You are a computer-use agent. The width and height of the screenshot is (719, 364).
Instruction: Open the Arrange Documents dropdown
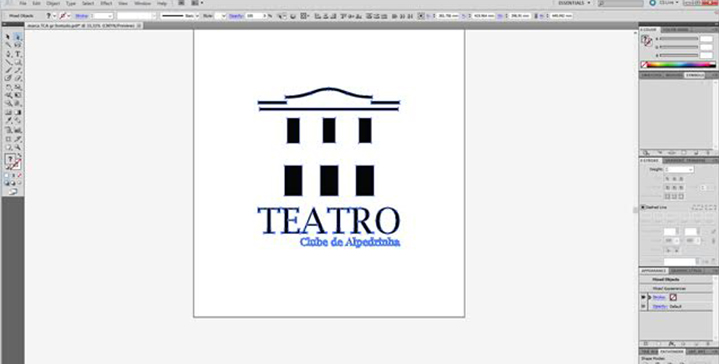coord(196,3)
